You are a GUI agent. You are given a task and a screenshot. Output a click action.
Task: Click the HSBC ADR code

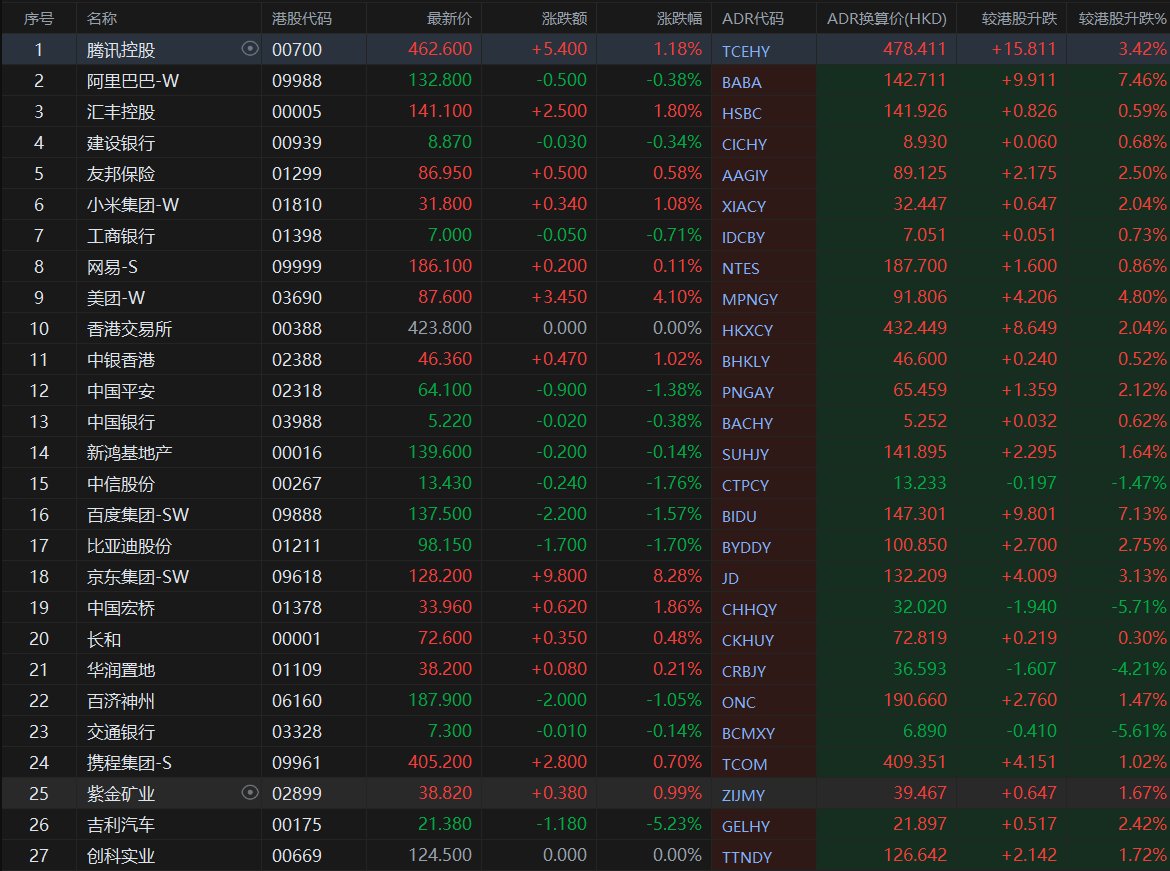pos(741,113)
